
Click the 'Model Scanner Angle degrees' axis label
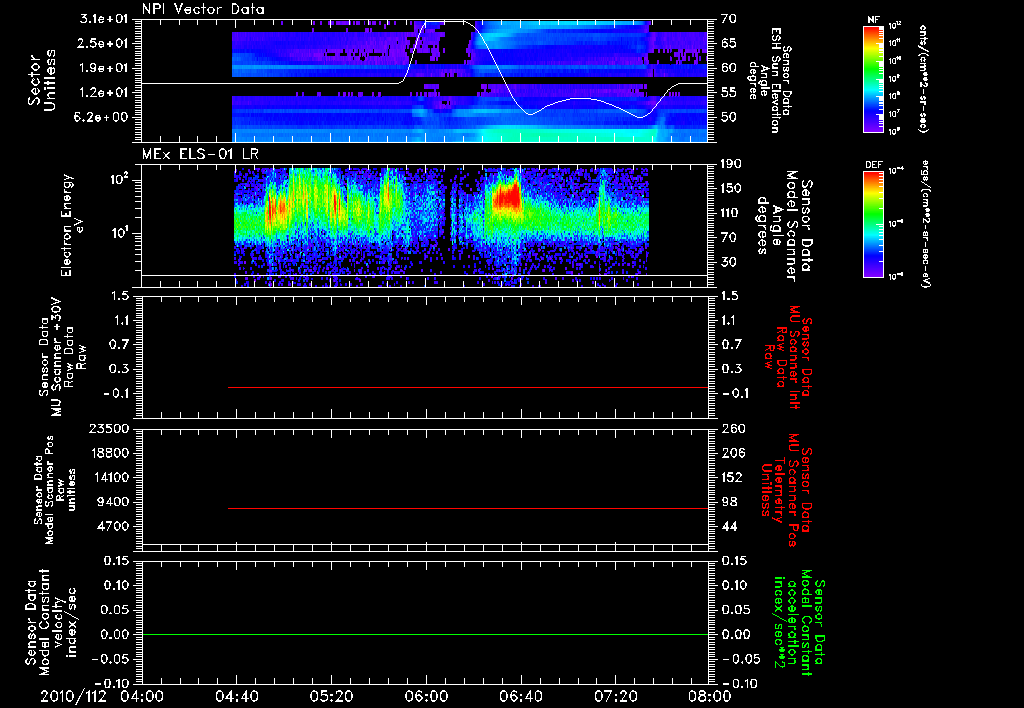(x=784, y=226)
